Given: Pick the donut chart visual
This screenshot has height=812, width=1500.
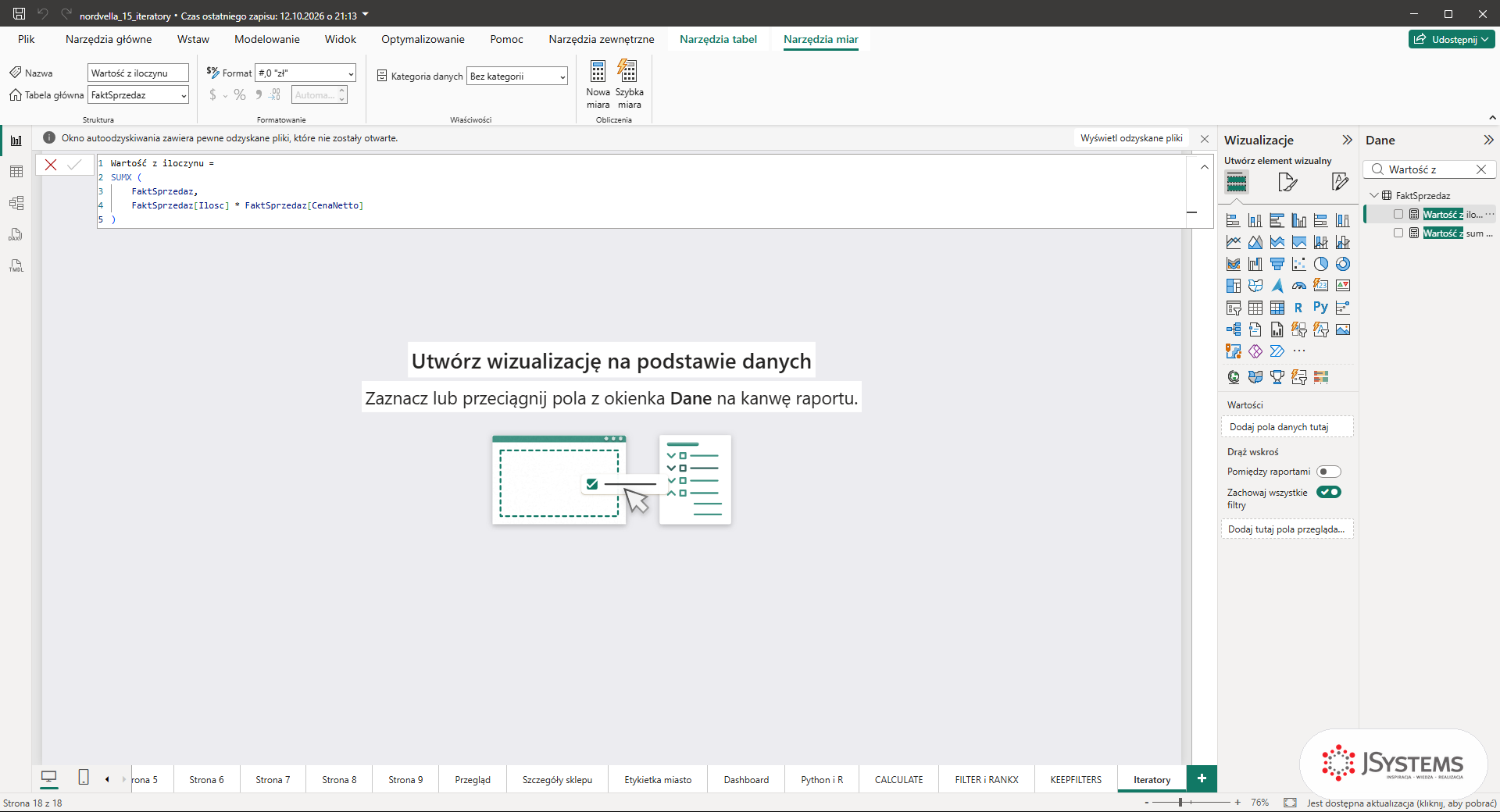Looking at the screenshot, I should (1343, 264).
